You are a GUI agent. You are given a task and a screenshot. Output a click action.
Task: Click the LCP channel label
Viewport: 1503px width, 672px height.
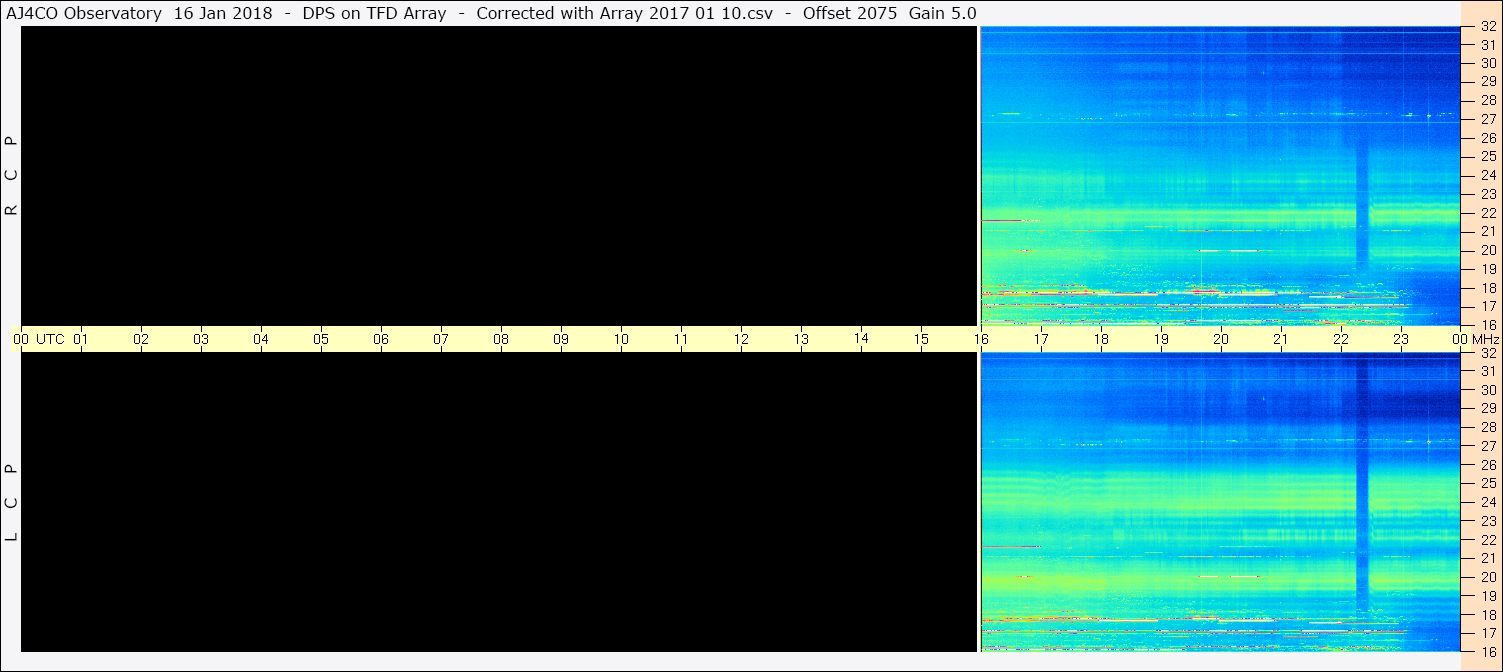pyautogui.click(x=12, y=502)
